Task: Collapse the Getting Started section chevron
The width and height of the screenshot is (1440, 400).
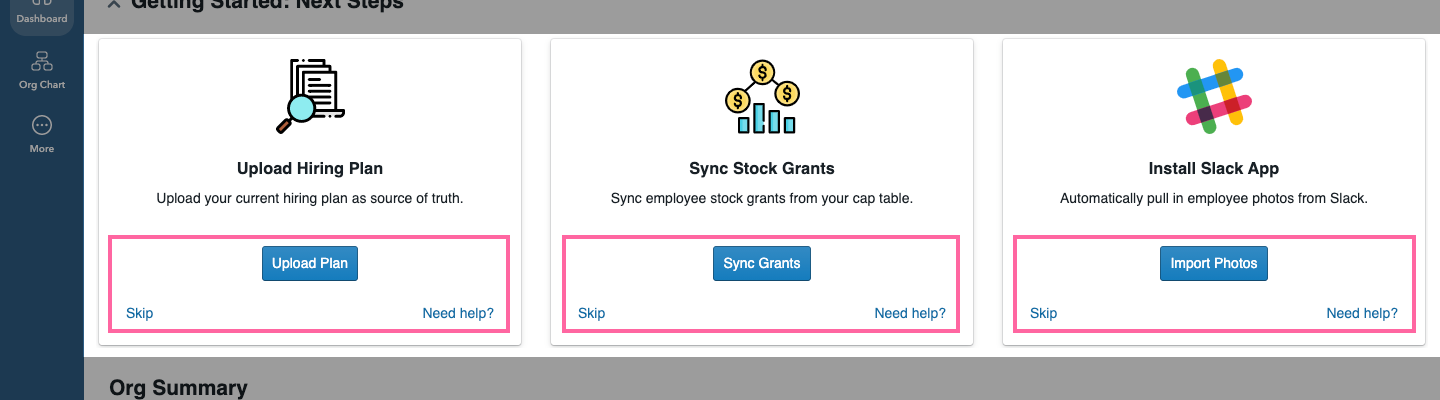Action: [x=114, y=4]
